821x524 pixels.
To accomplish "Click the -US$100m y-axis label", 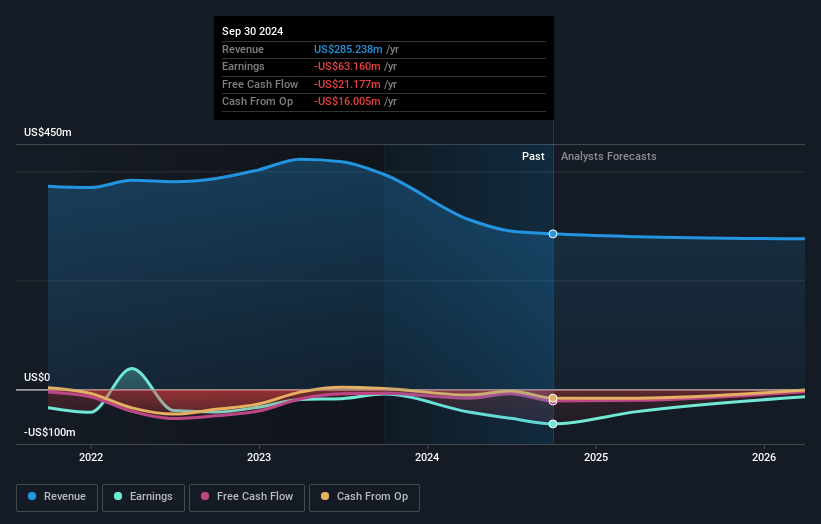I will point(50,432).
